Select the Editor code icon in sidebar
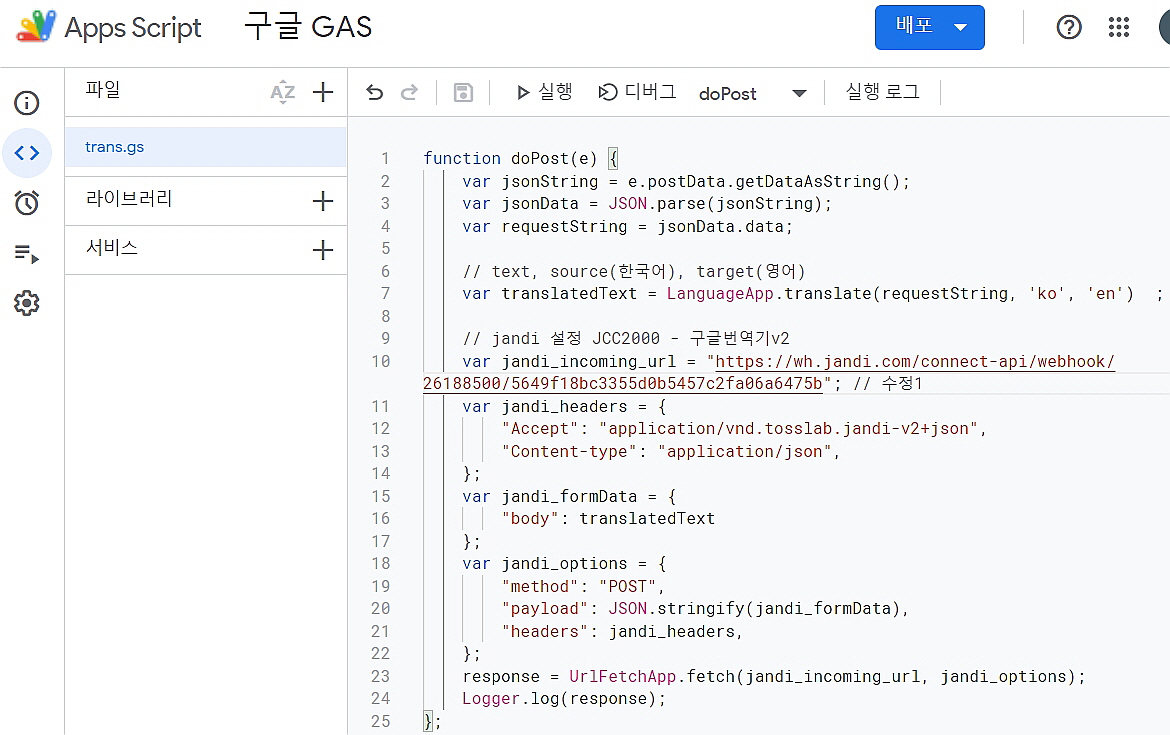Screen dimensions: 1170x735 point(27,153)
